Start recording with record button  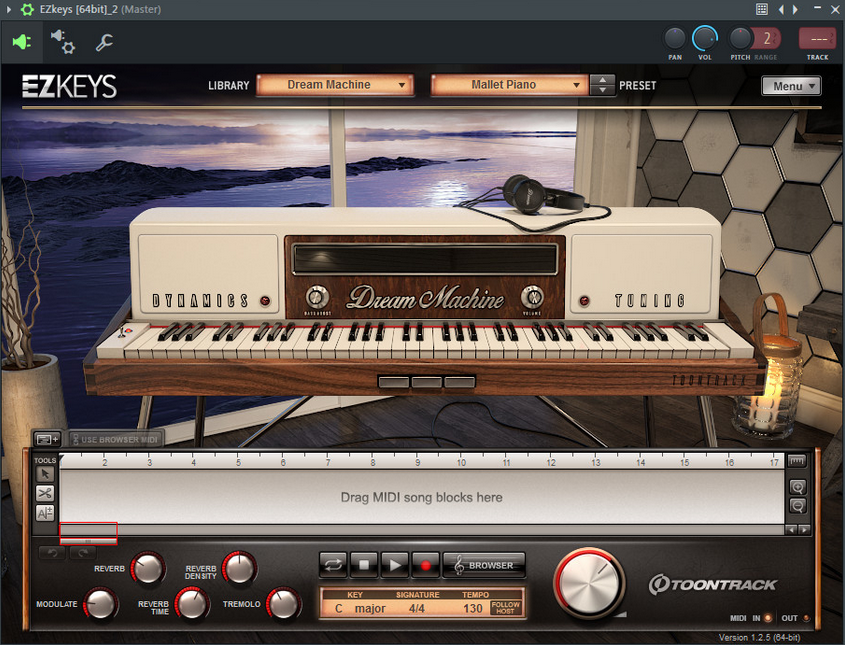coord(426,565)
